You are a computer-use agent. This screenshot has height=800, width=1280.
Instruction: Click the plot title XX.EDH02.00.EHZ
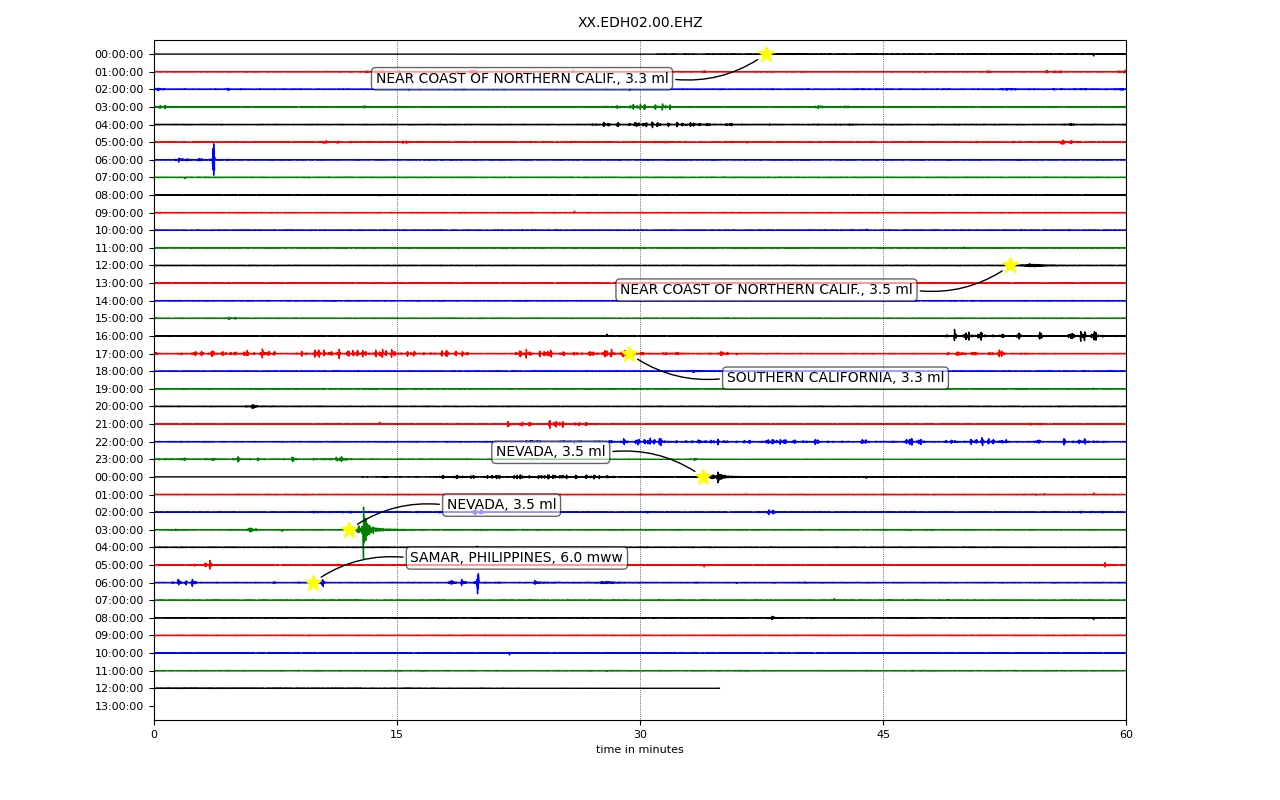pyautogui.click(x=640, y=23)
